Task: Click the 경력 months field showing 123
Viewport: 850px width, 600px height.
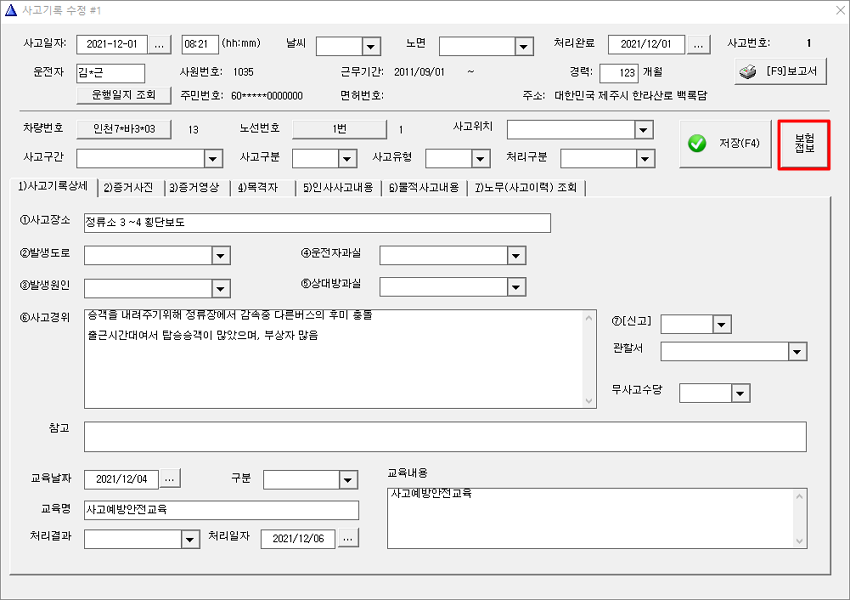Action: pyautogui.click(x=619, y=73)
